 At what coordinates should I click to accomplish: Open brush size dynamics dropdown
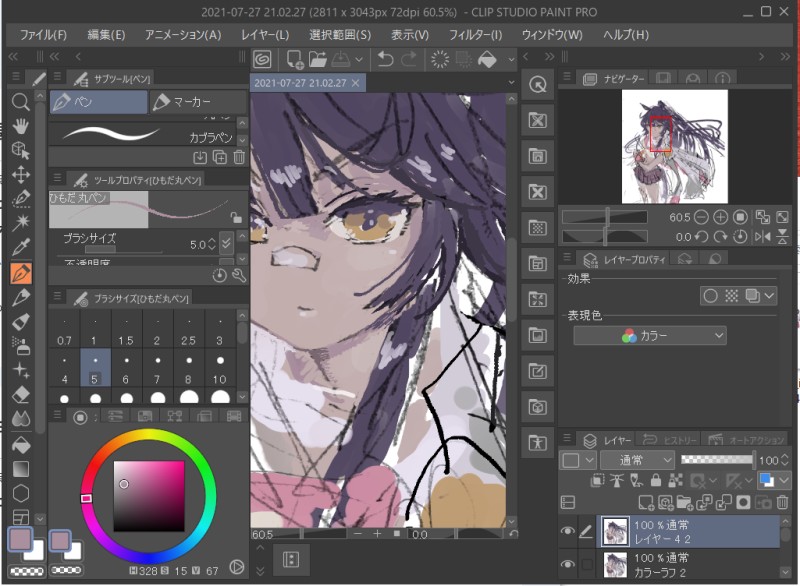[227, 244]
